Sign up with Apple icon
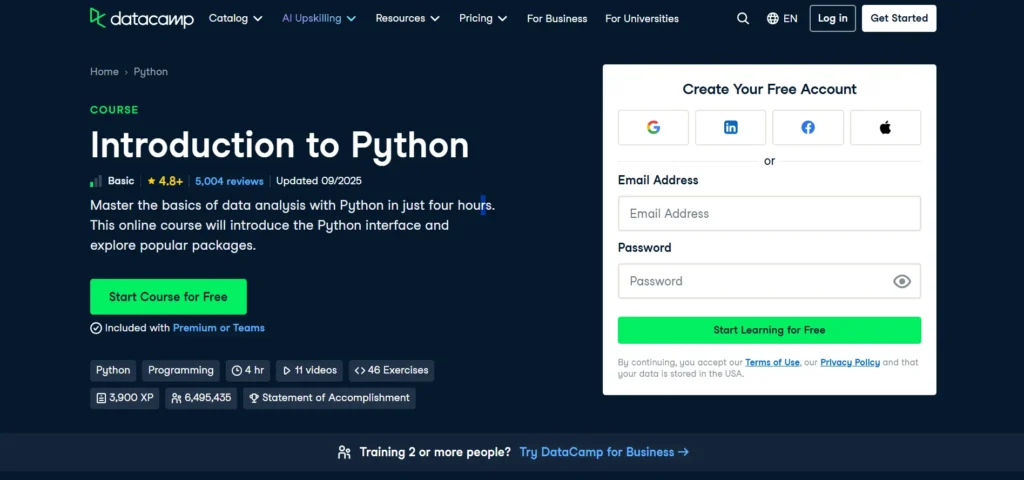The image size is (1024, 480). (885, 127)
